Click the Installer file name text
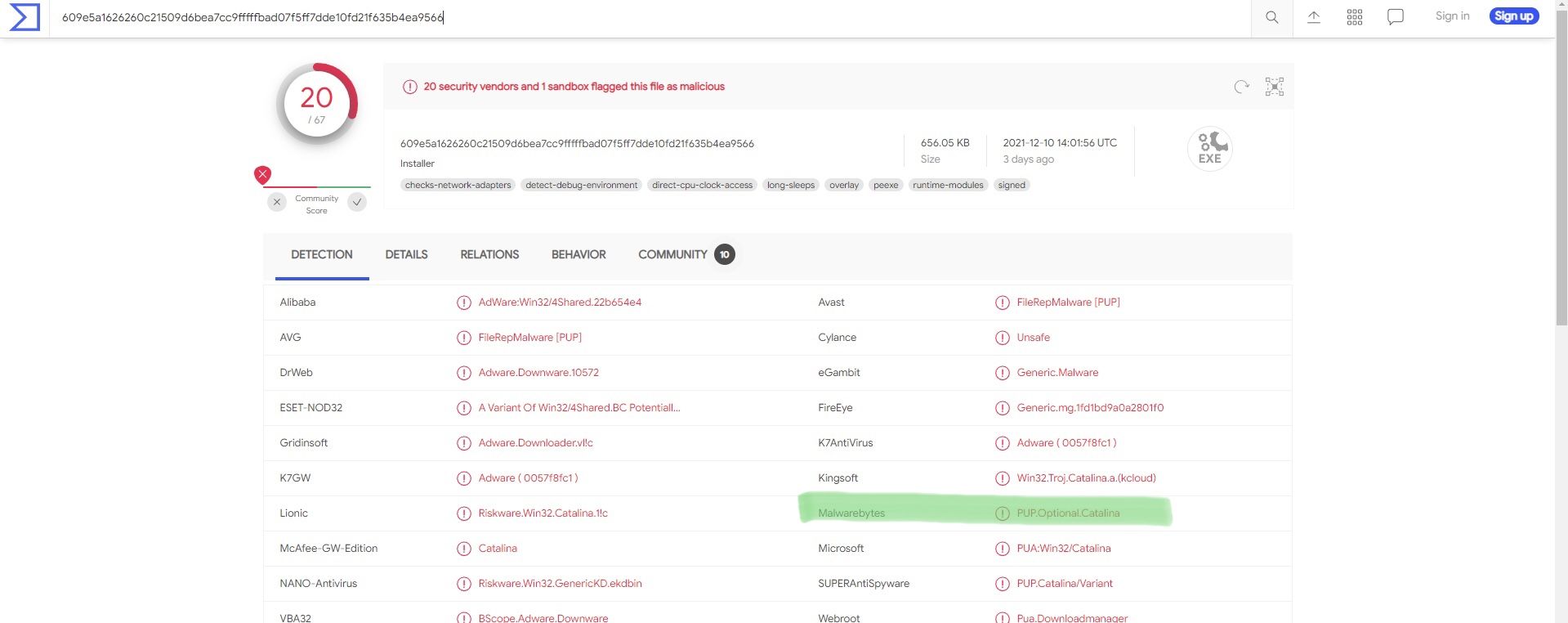Image resolution: width=1568 pixels, height=623 pixels. [x=418, y=164]
